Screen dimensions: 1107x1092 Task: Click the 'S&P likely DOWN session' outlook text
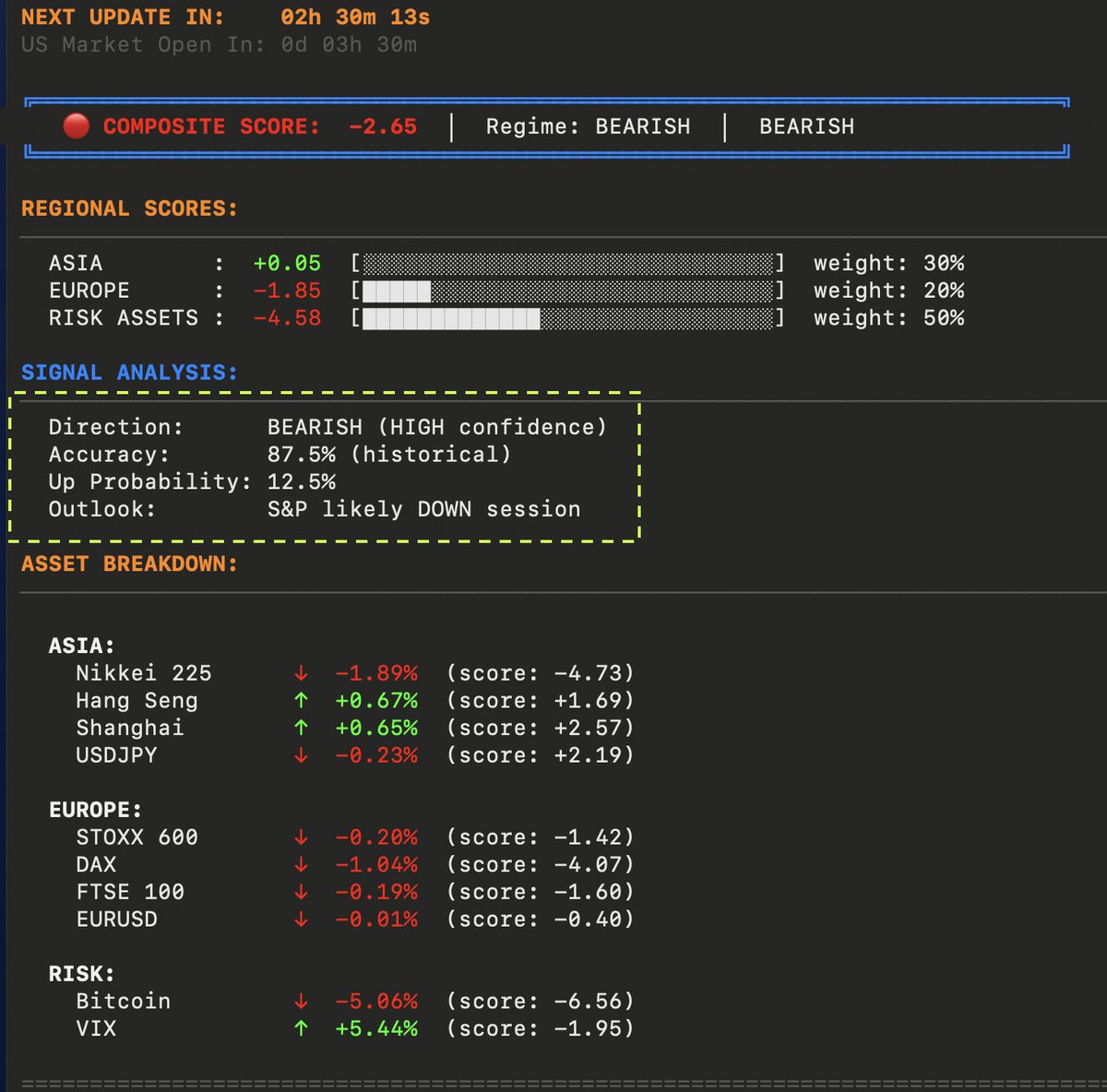click(x=423, y=509)
